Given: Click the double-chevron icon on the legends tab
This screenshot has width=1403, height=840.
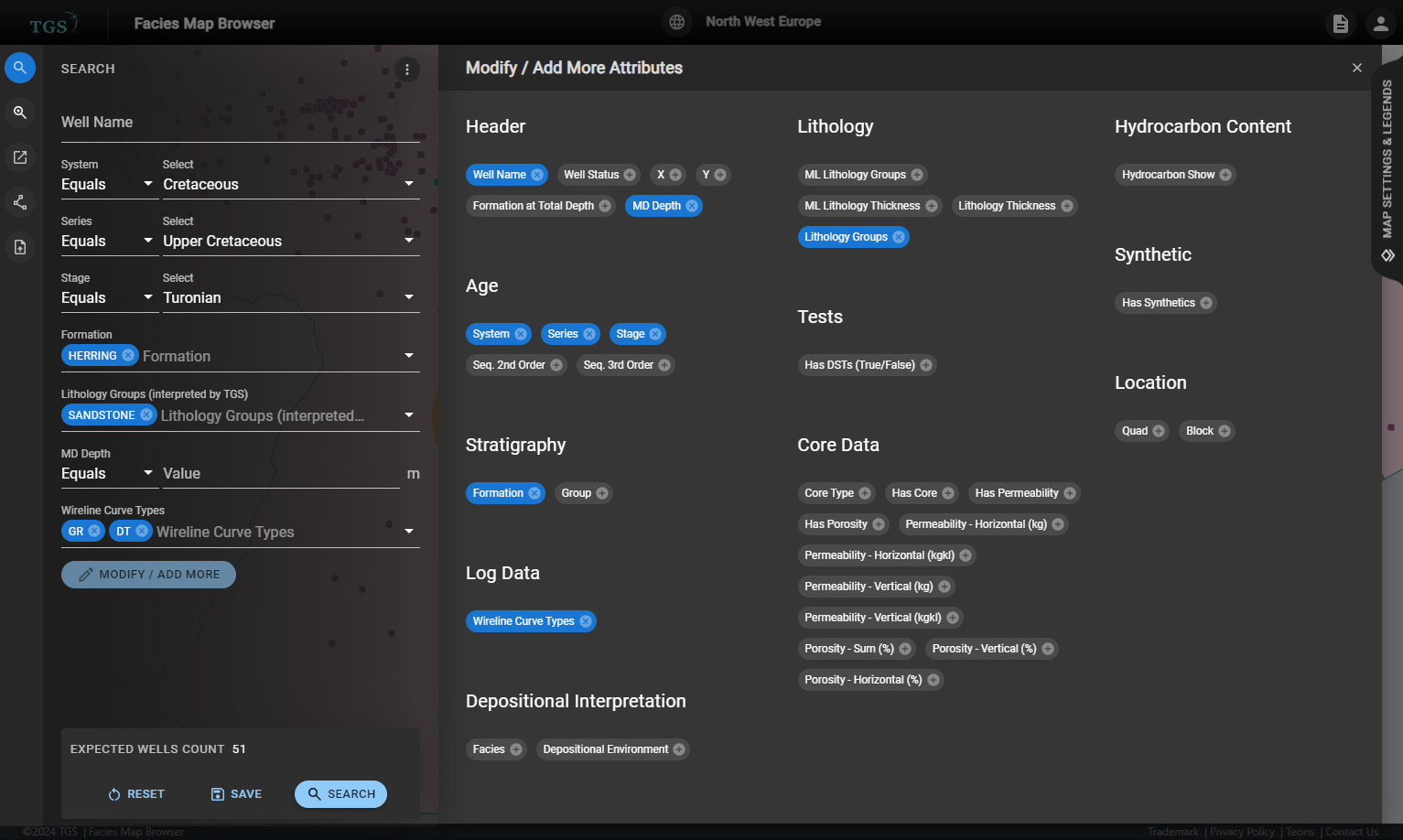Looking at the screenshot, I should (x=1387, y=255).
